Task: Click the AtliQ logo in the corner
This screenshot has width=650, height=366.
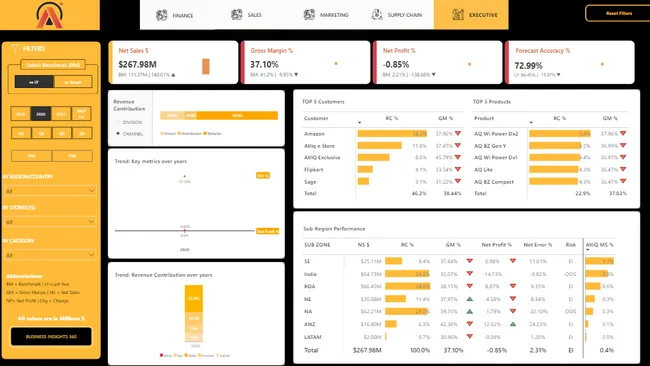Action: (49, 15)
